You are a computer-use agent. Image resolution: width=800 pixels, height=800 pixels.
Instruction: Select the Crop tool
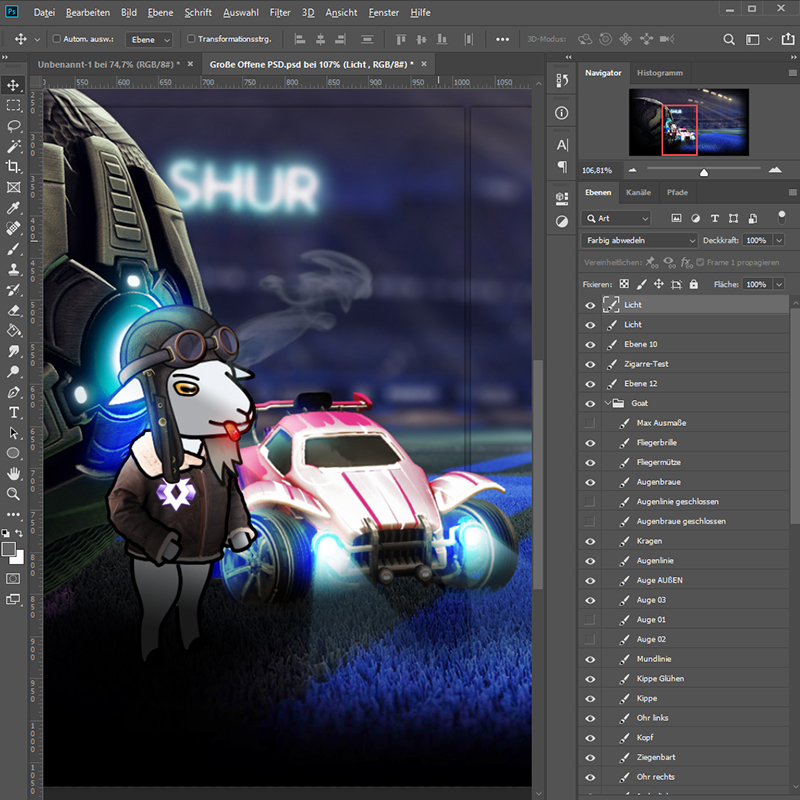tap(13, 167)
